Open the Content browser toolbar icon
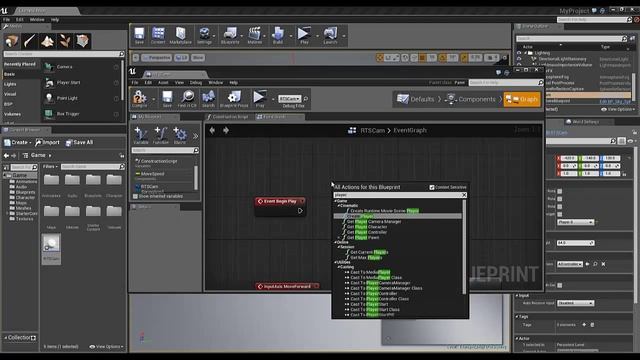The width and height of the screenshot is (640, 360). pos(158,35)
